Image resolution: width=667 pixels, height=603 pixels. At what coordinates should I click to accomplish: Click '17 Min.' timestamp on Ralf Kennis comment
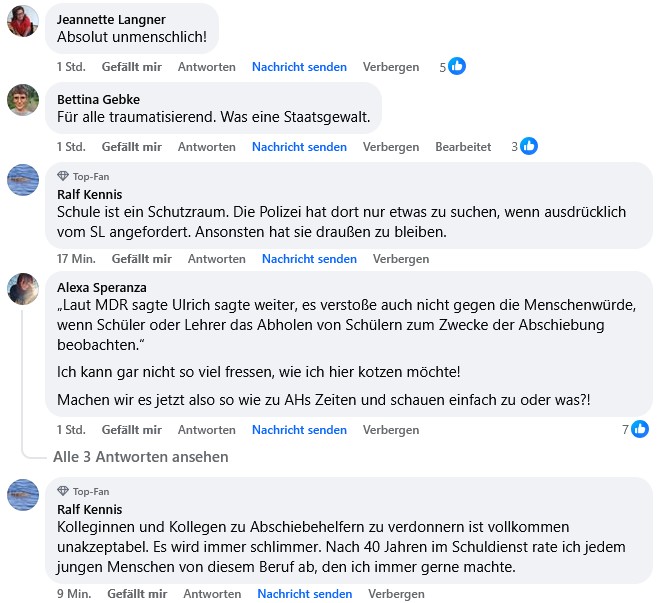[76, 259]
